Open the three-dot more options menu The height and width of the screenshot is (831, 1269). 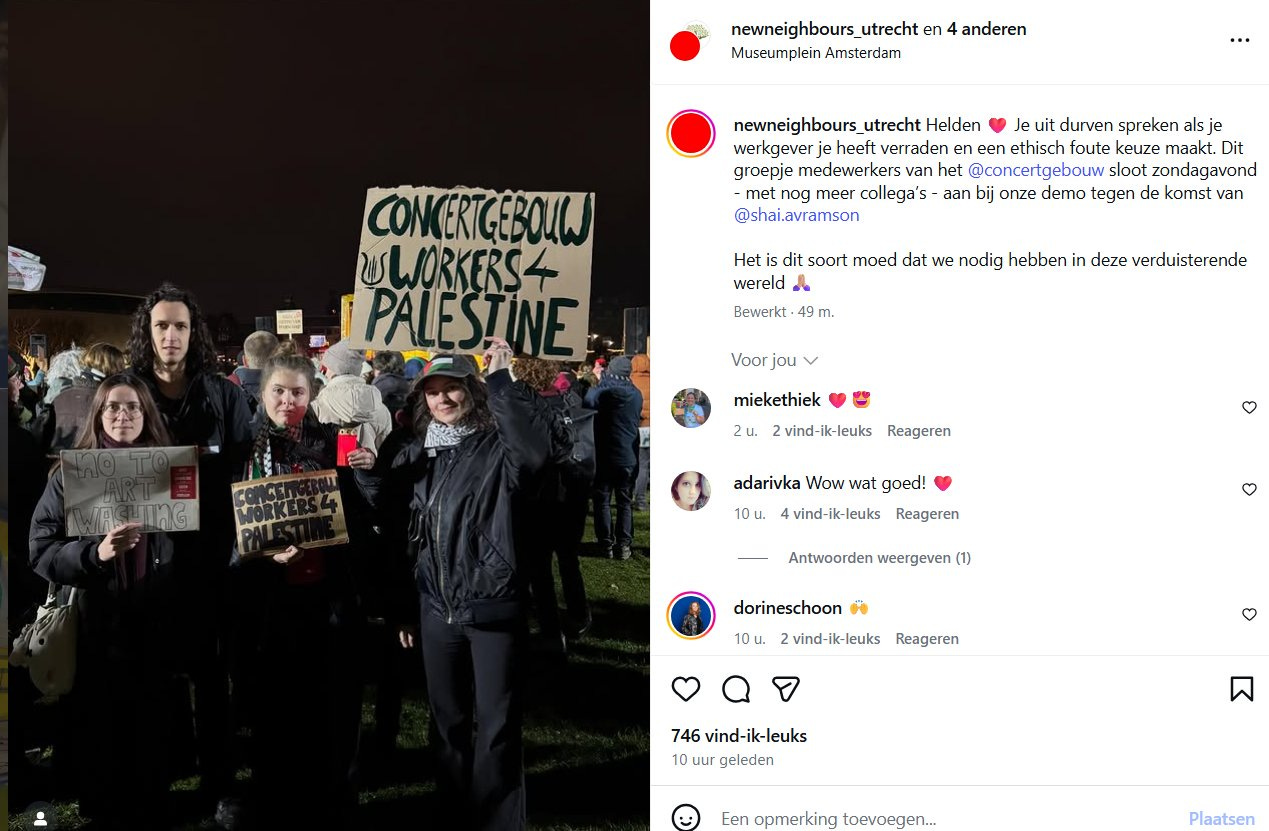click(1240, 40)
